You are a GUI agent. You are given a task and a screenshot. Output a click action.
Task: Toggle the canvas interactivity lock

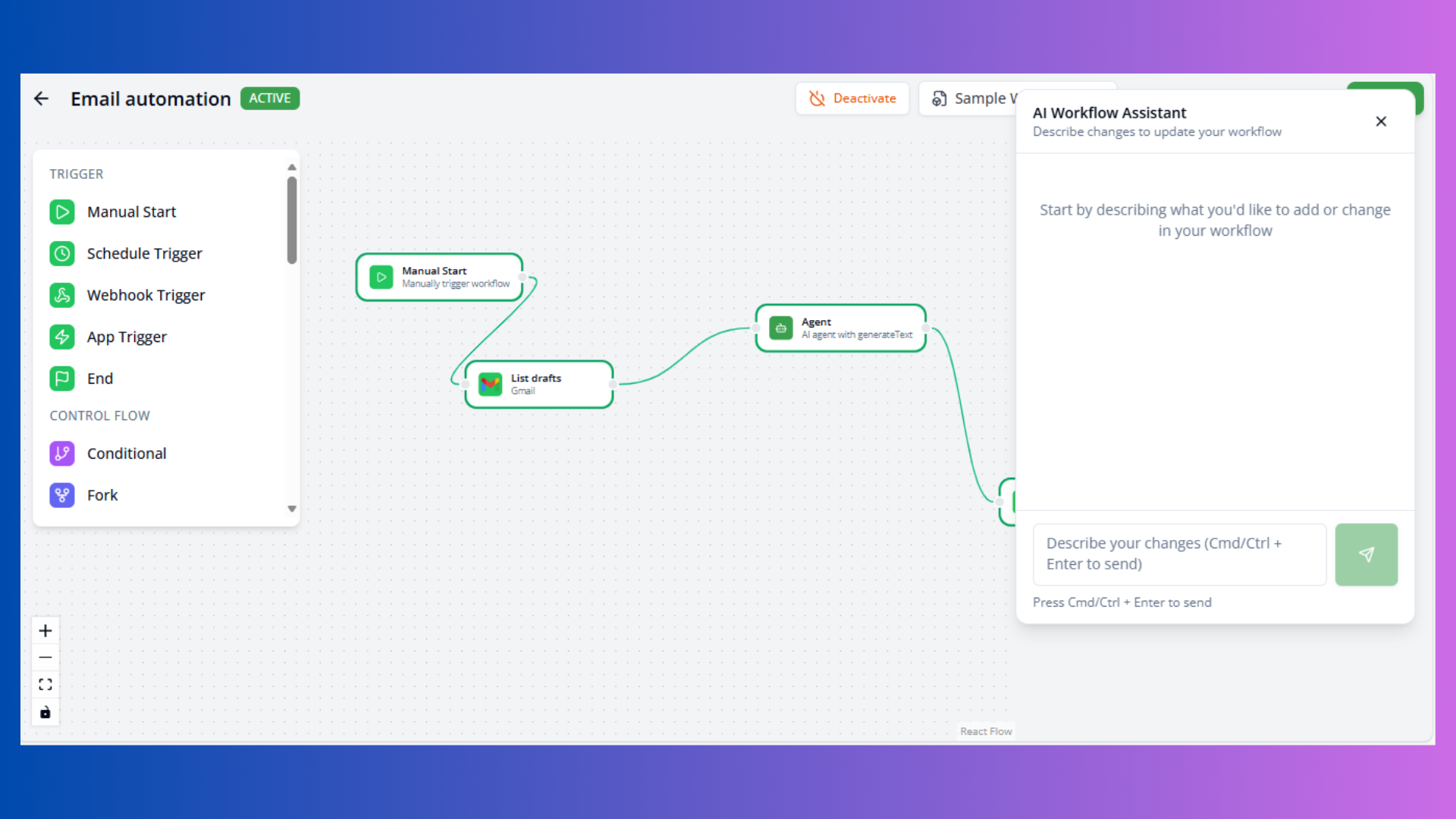tap(45, 712)
